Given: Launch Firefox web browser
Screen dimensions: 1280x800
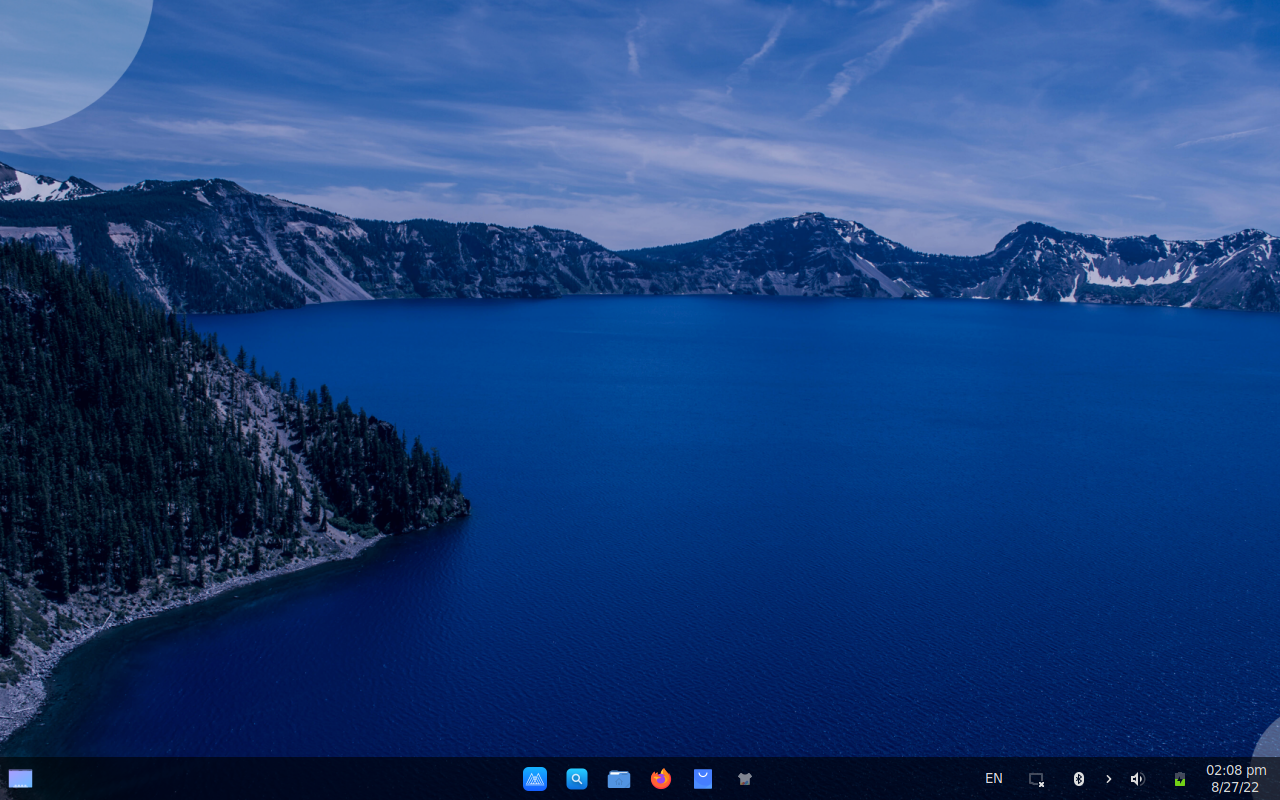Looking at the screenshot, I should click(x=661, y=779).
